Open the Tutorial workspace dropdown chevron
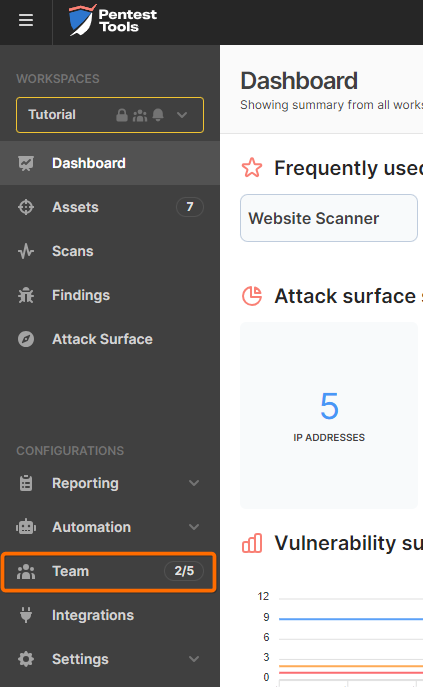The width and height of the screenshot is (423, 687). tap(182, 115)
